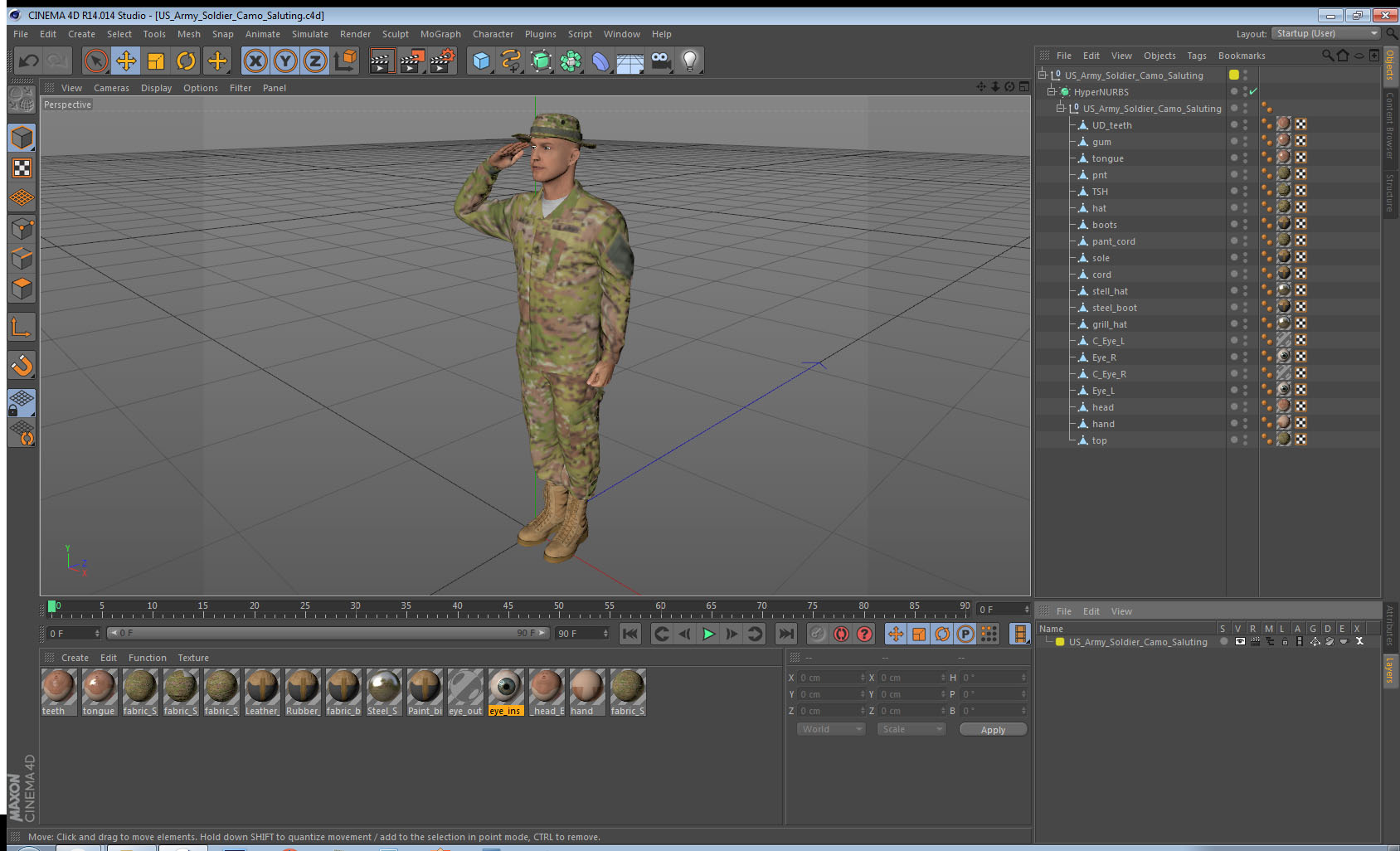Open viewport Cameras menu
This screenshot has width=1400, height=851.
click(111, 88)
